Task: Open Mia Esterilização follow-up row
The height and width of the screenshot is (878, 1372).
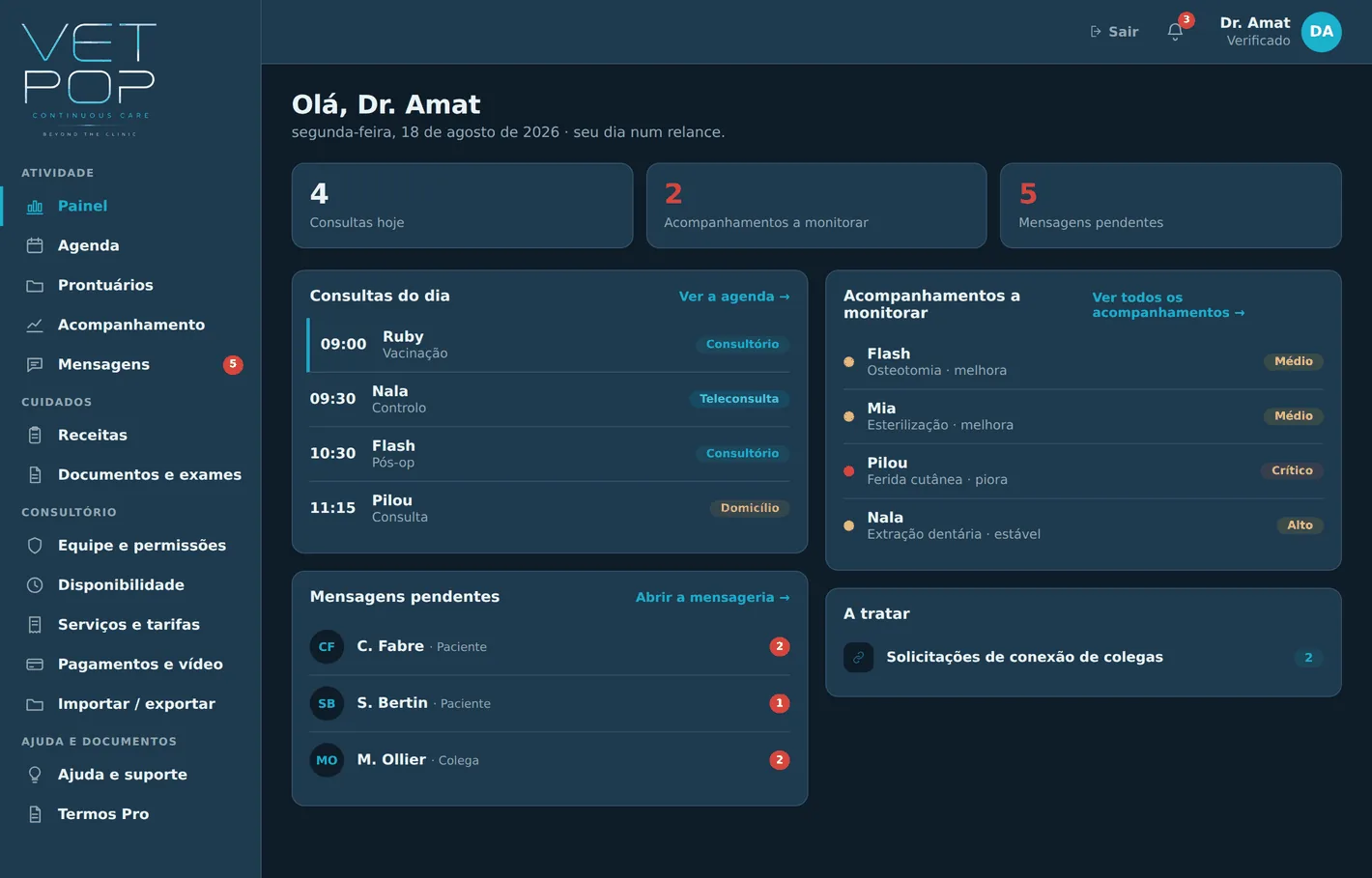Action: [x=1083, y=416]
